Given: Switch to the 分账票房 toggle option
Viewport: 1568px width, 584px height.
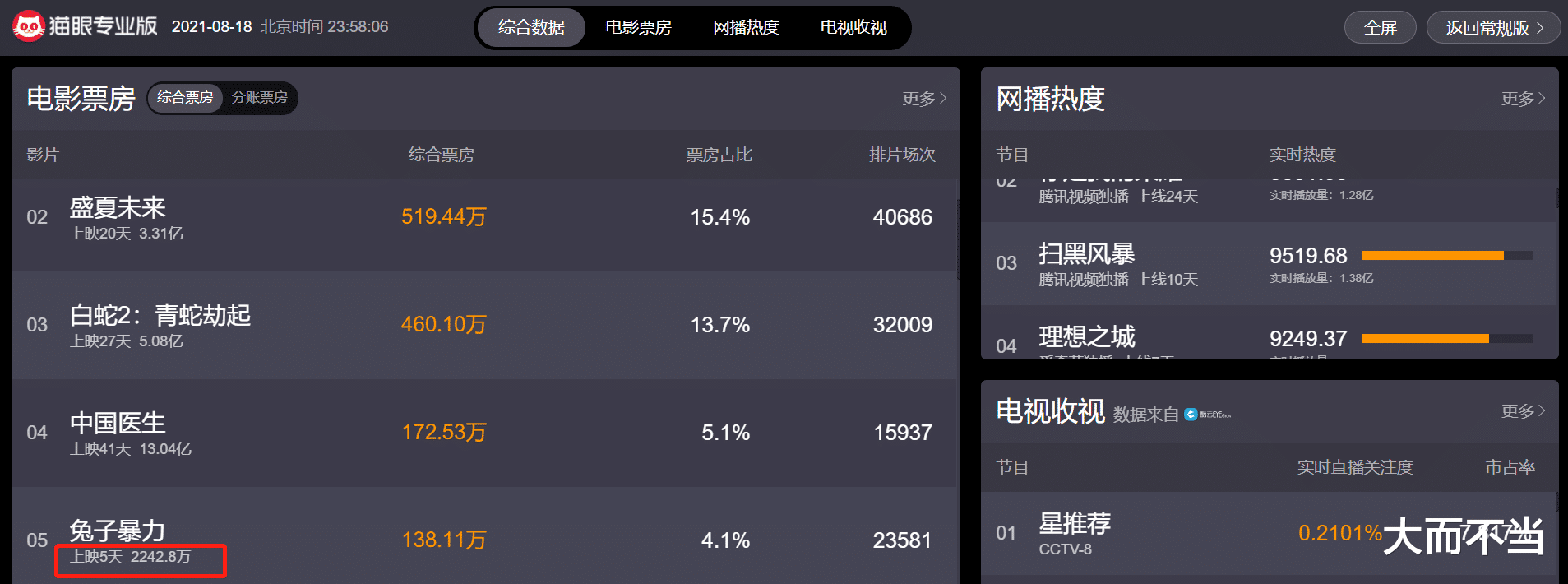Looking at the screenshot, I should click(x=259, y=98).
